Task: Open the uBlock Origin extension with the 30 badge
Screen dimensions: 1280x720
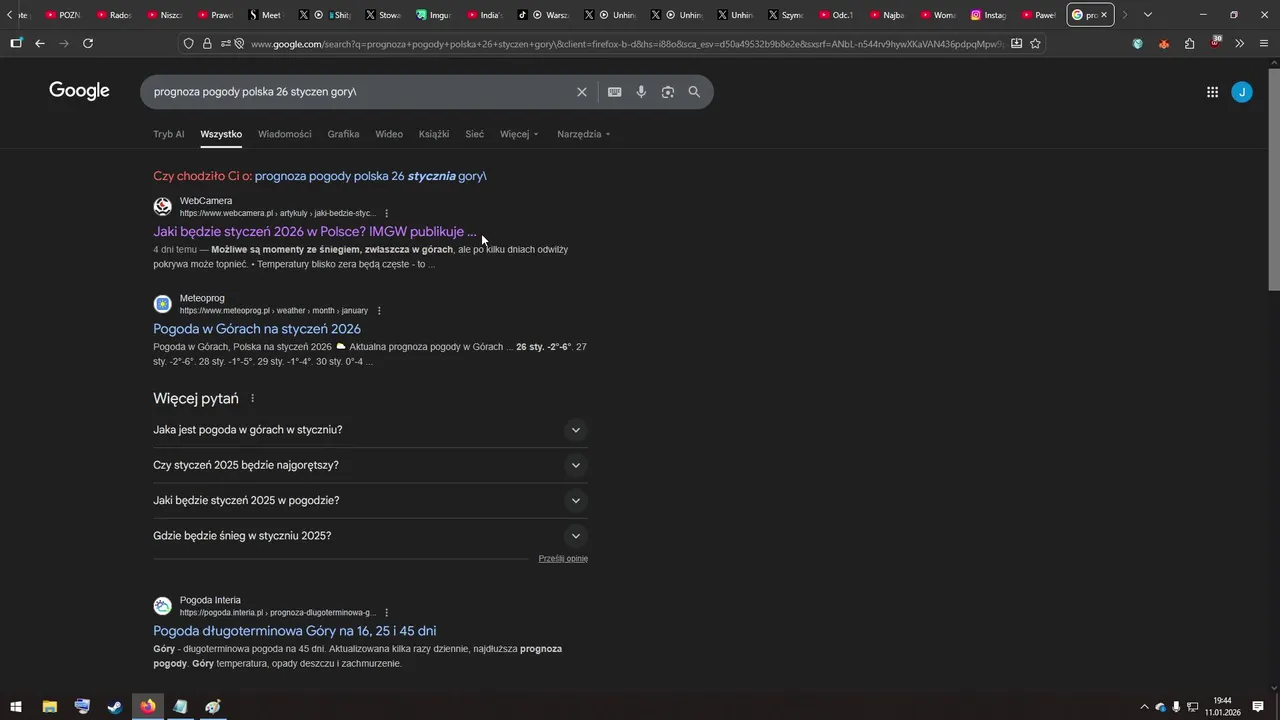Action: point(1215,43)
